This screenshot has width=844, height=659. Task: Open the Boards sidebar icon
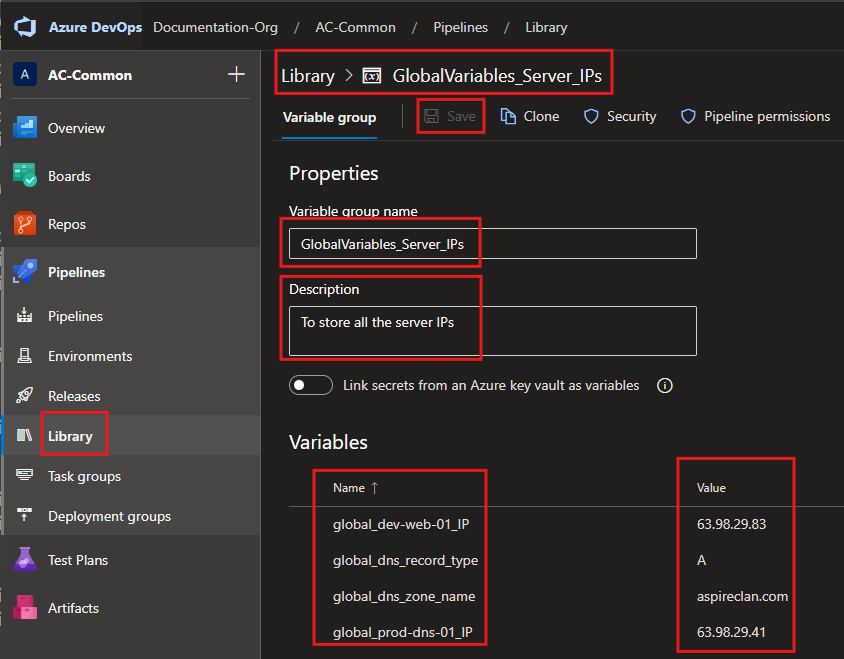coord(25,176)
